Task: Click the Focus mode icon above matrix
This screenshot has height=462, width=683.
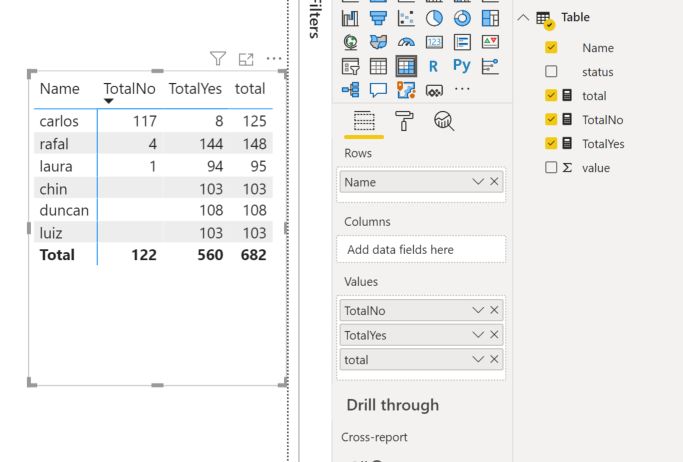Action: point(246,59)
